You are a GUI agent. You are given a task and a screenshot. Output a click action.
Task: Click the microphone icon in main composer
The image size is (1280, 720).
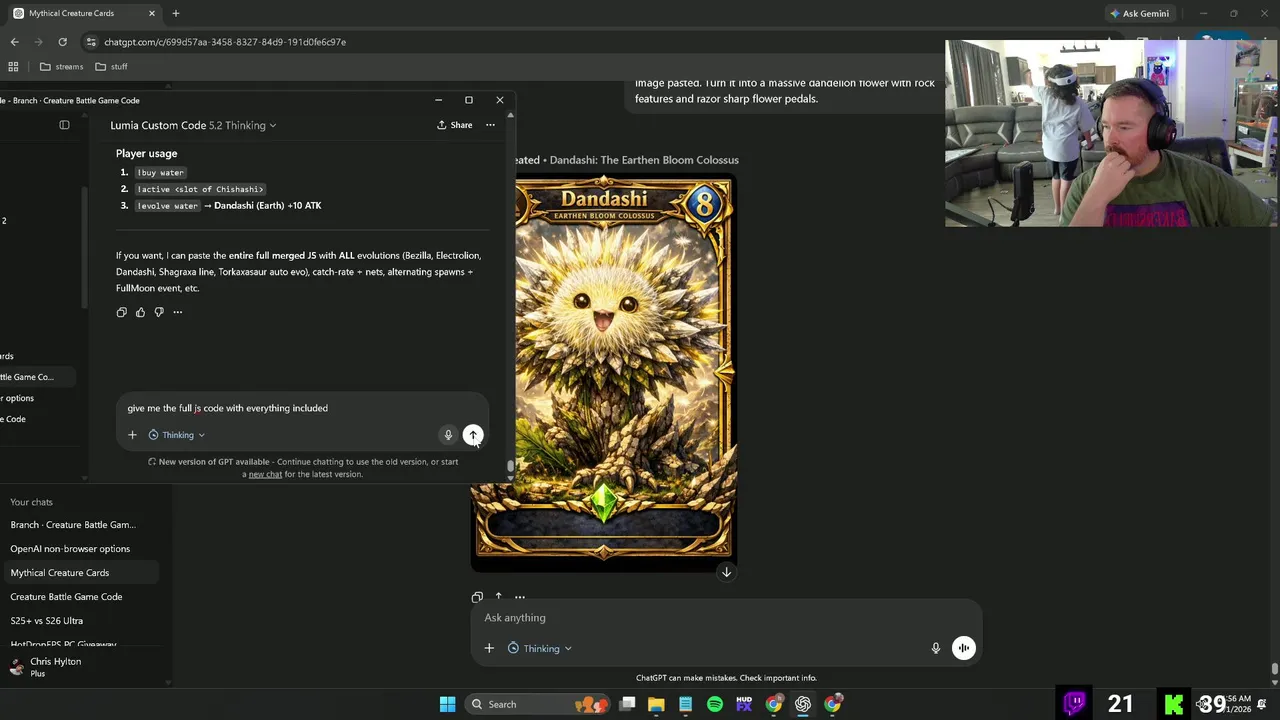936,648
